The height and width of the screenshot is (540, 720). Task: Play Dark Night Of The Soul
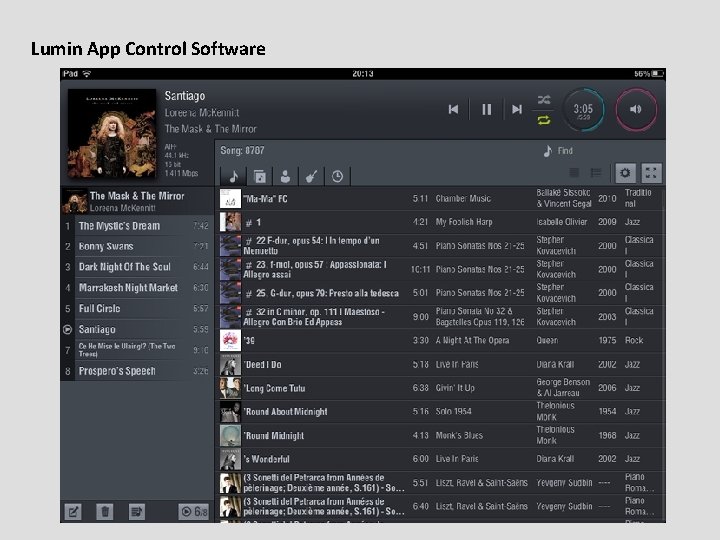[137, 267]
